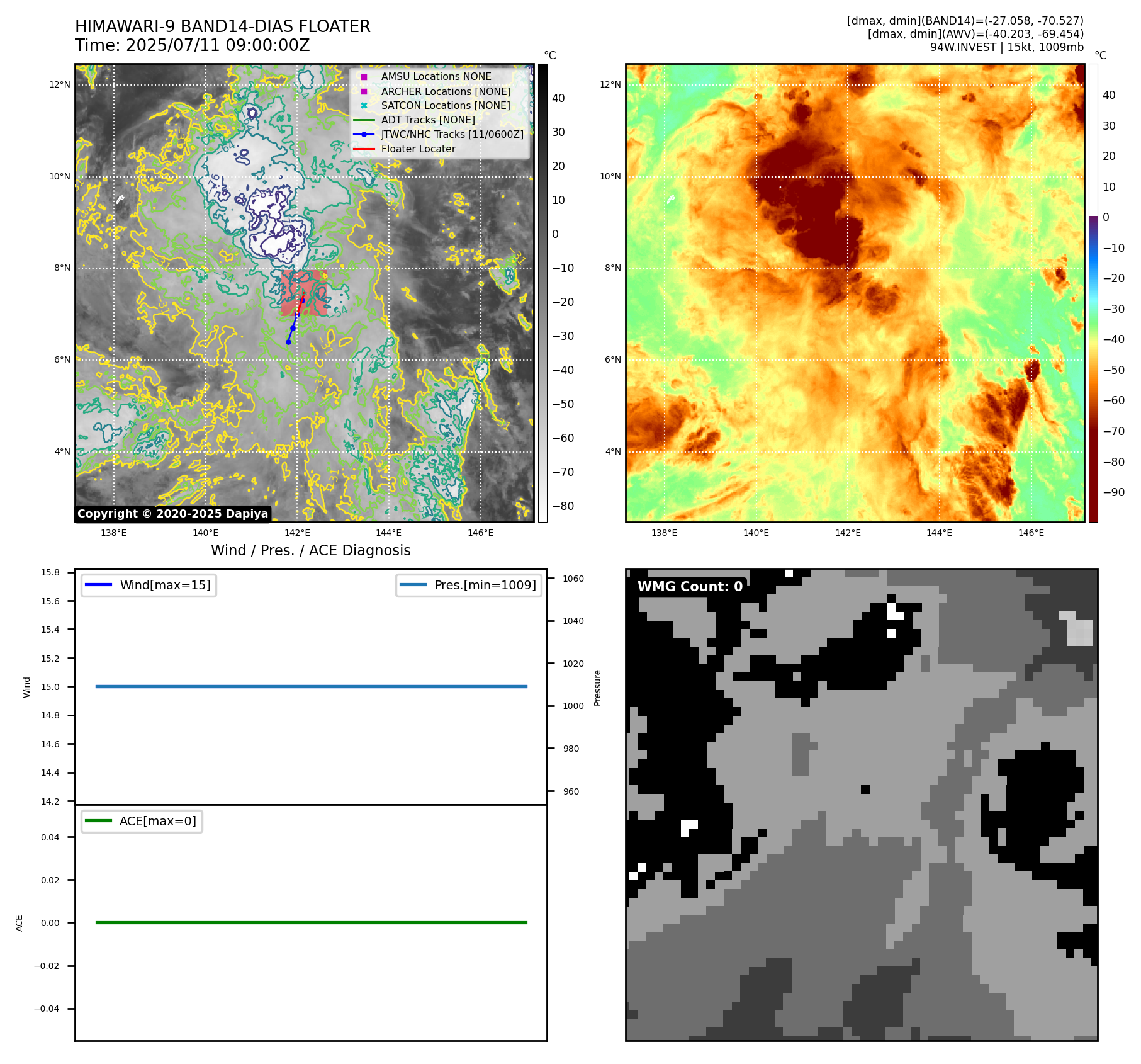Click the 960 tick on the Pressure axis
Image resolution: width=1141 pixels, height=1064 pixels.
[x=571, y=791]
